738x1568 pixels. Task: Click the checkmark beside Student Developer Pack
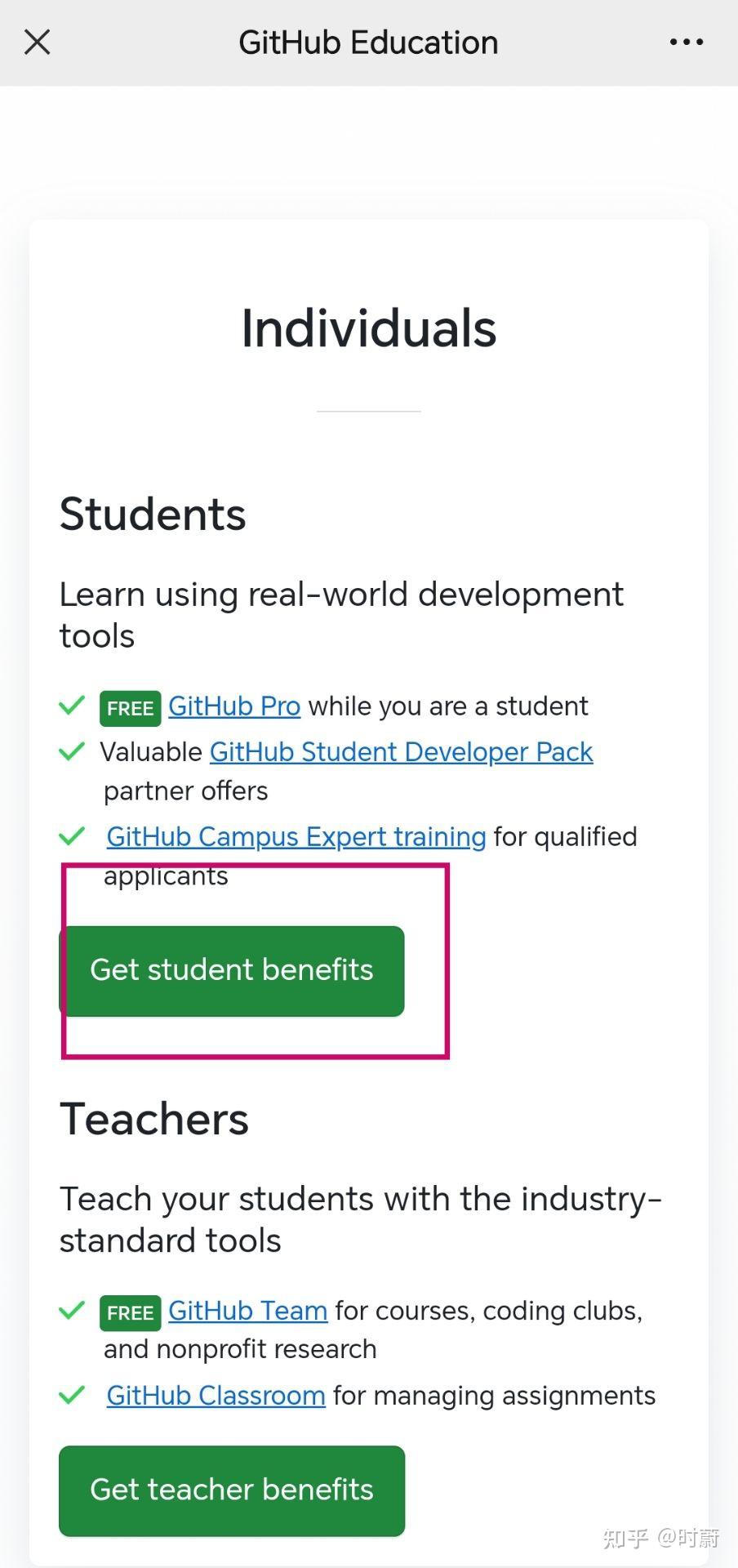(x=72, y=751)
